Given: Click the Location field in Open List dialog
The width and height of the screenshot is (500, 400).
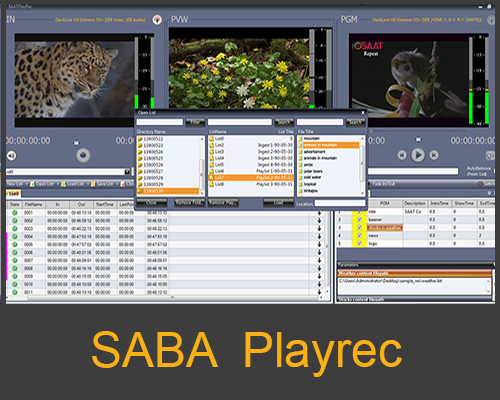Looking at the screenshot, I should [340, 203].
